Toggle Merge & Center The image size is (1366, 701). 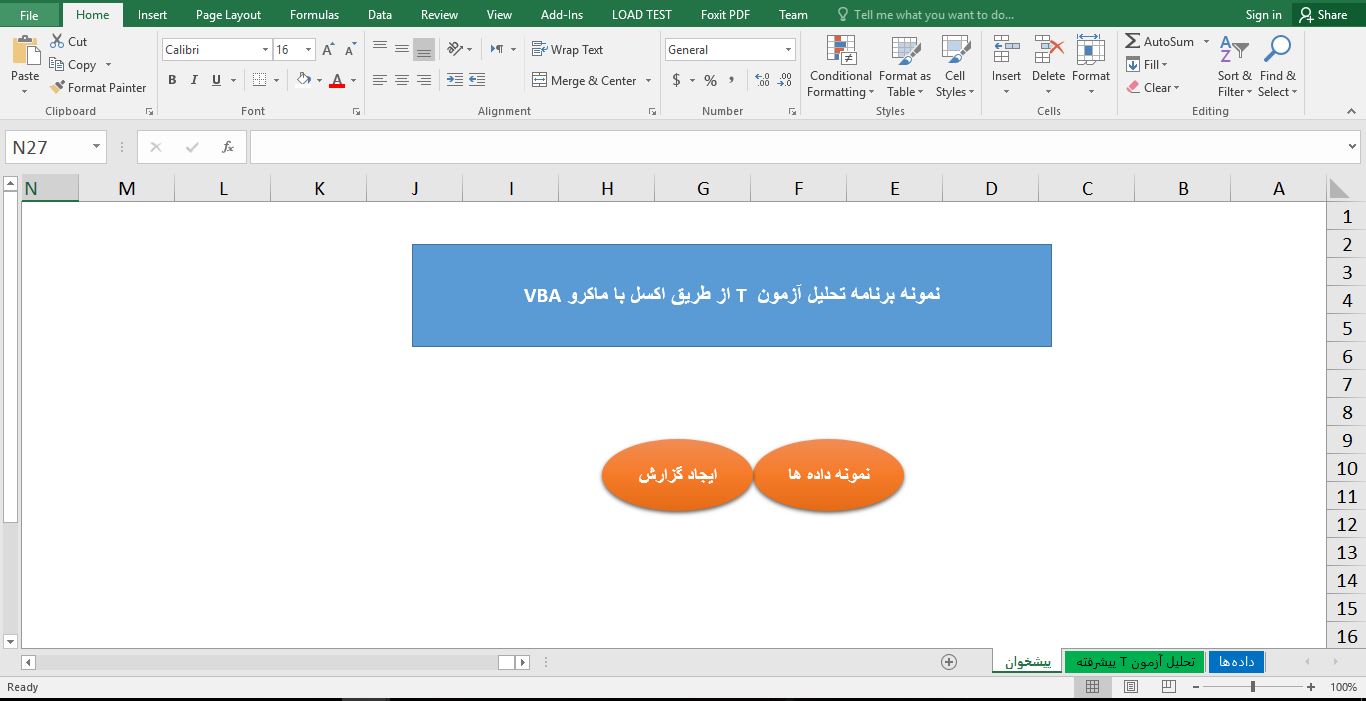584,80
